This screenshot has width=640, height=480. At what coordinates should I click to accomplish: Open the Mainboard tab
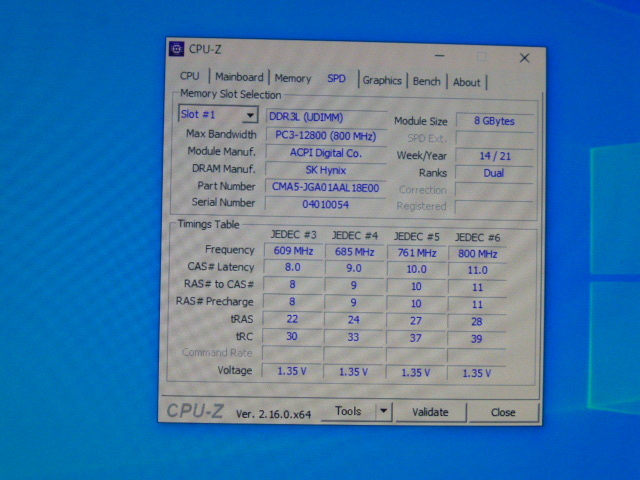click(x=239, y=77)
